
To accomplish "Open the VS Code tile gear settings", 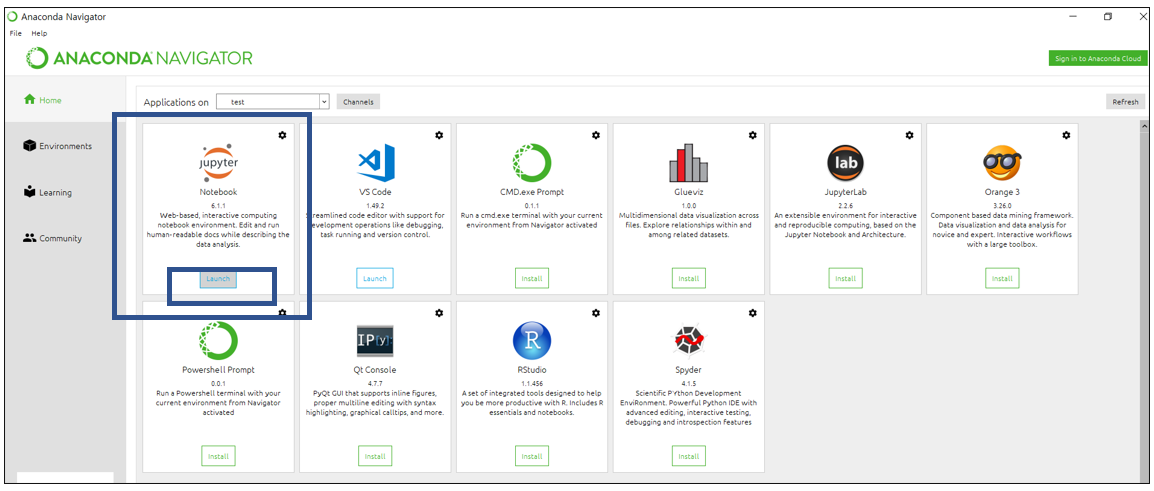I will point(439,135).
